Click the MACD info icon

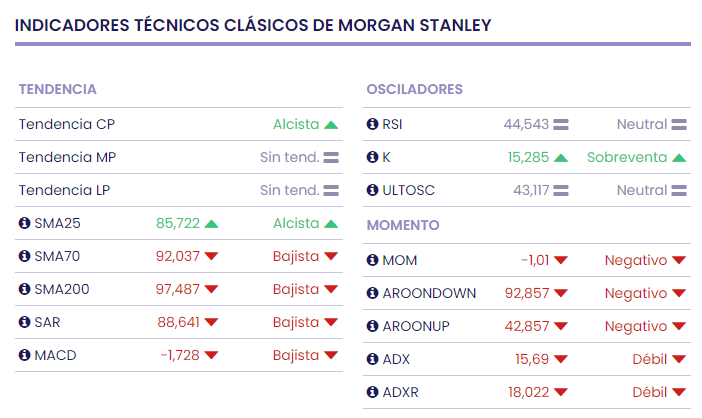click(25, 356)
